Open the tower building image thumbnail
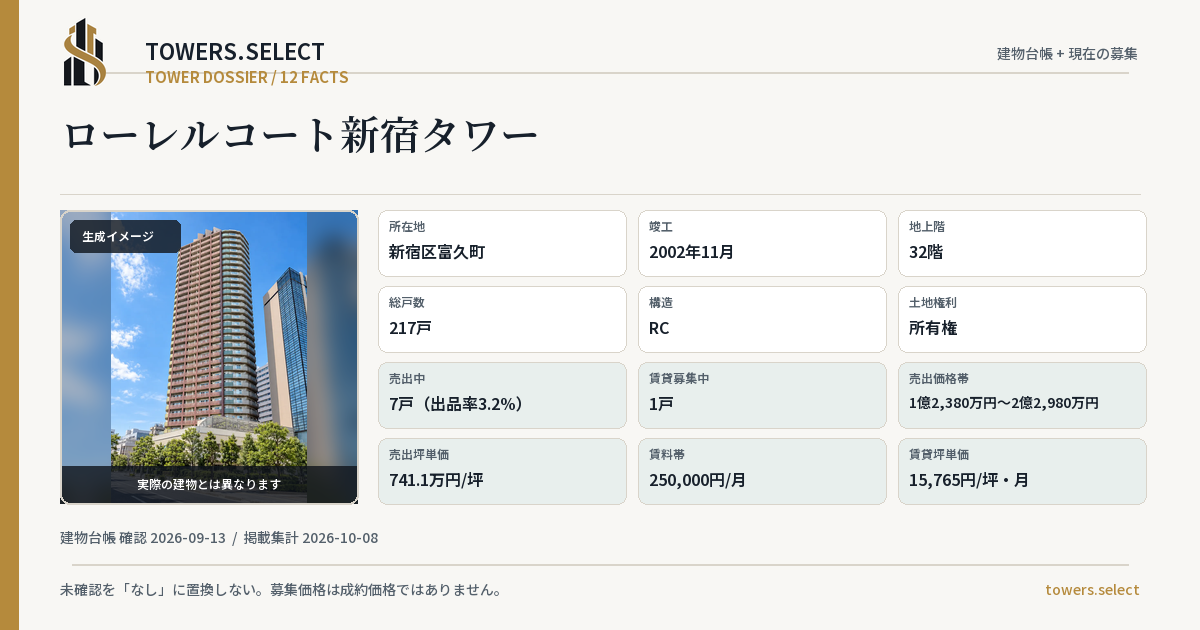Screen dimensions: 1200x630 click(209, 357)
